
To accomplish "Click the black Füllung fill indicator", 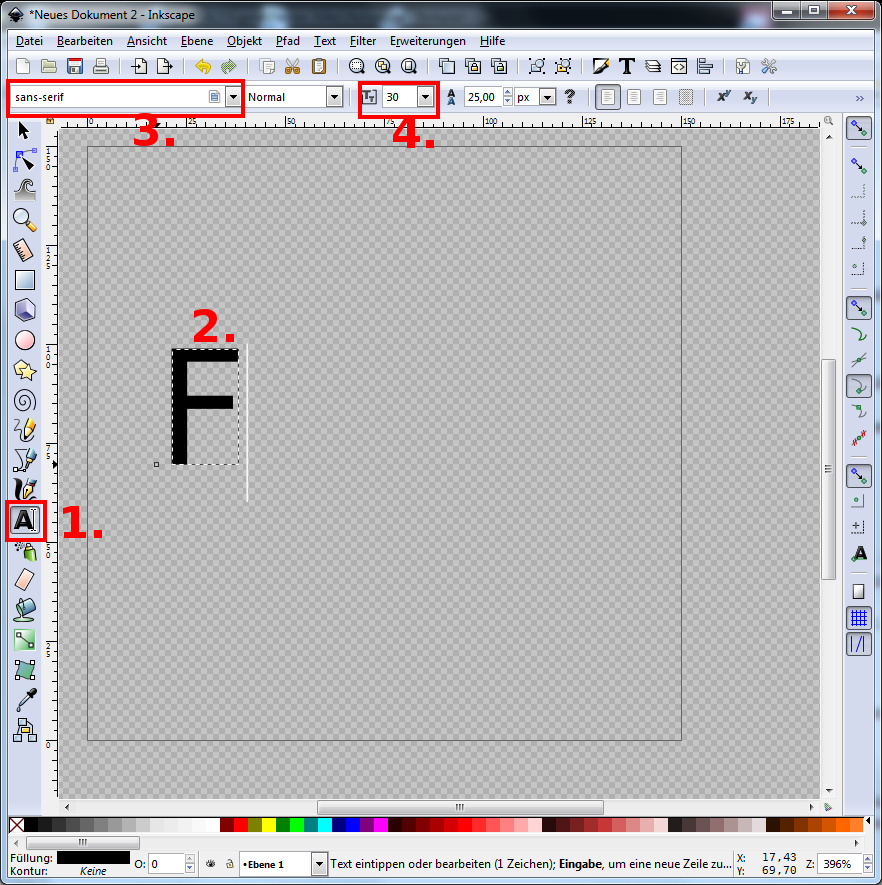I will tap(94, 857).
